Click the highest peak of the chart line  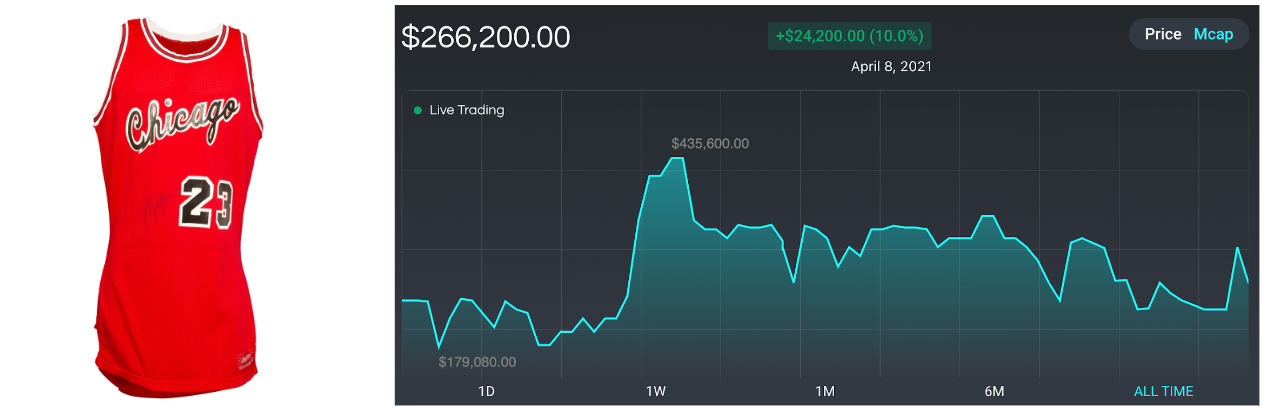(677, 158)
